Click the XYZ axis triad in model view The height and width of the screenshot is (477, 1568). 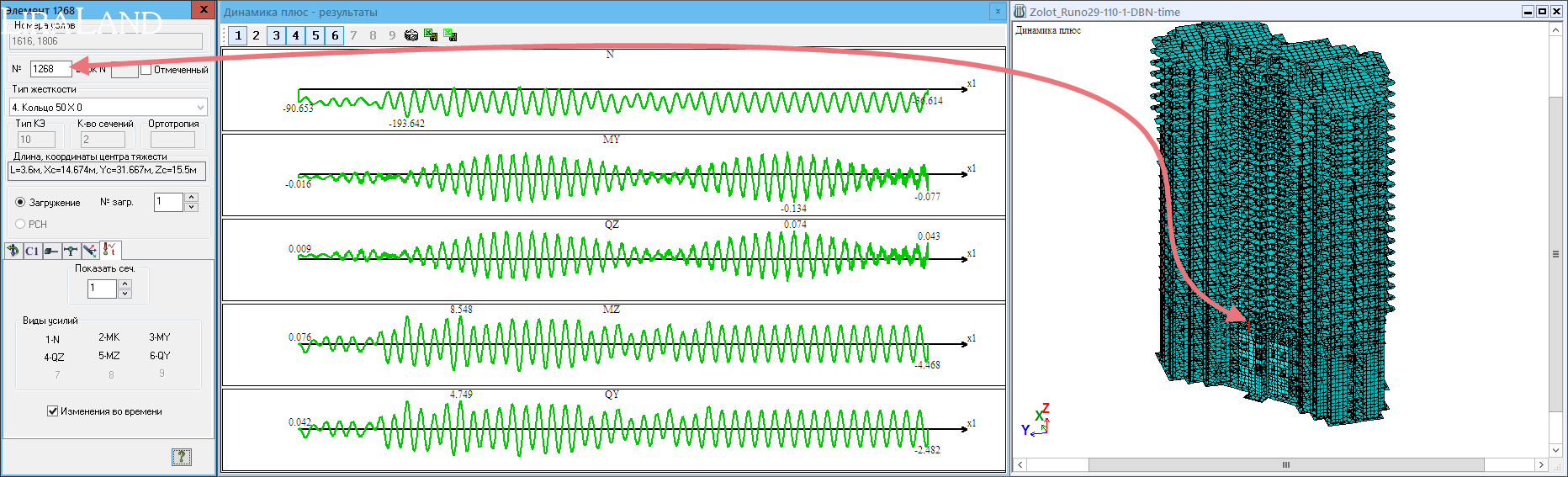pos(1036,420)
